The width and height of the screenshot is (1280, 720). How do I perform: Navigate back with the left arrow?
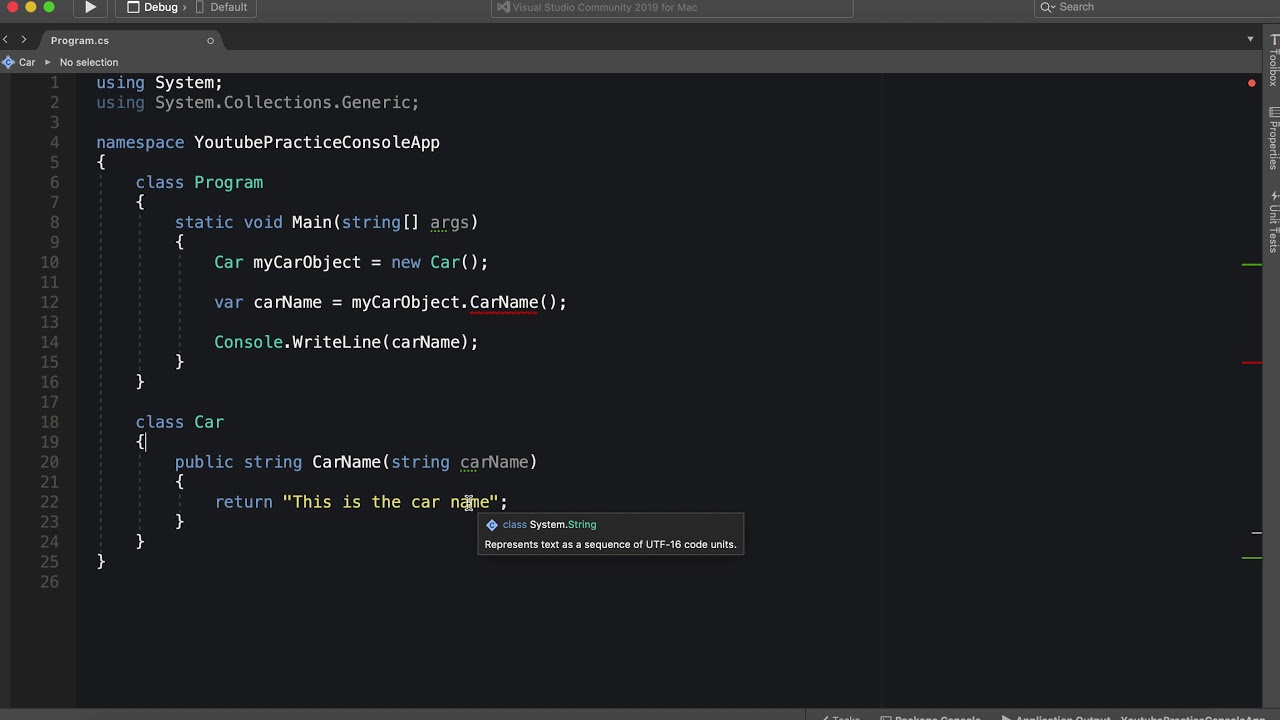click(6, 40)
